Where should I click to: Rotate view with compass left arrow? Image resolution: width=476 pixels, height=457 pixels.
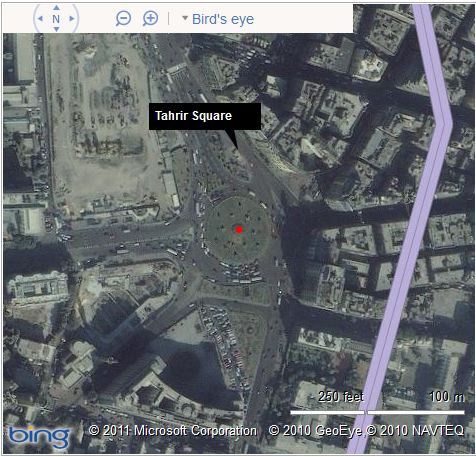(40, 19)
